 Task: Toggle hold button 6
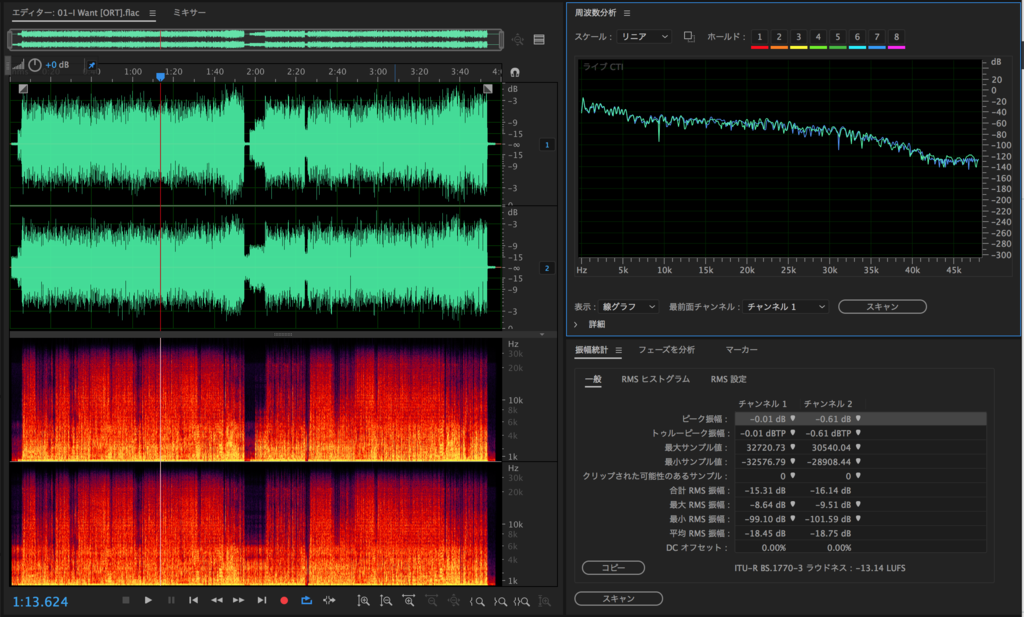(x=857, y=37)
